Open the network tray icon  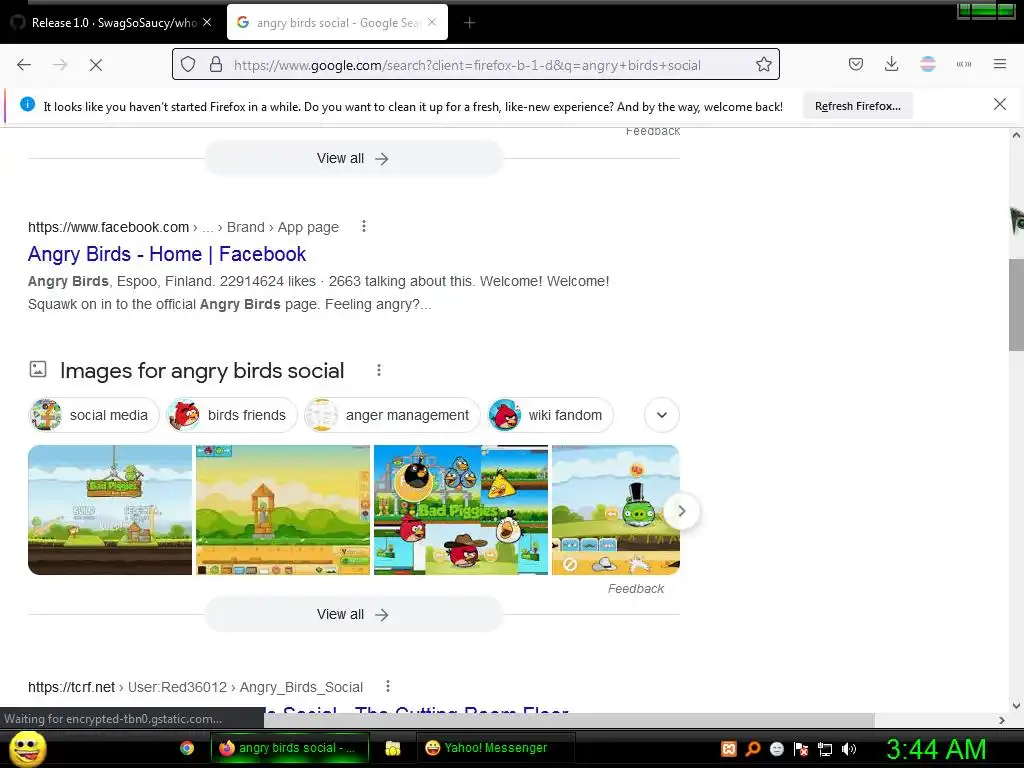(825, 749)
